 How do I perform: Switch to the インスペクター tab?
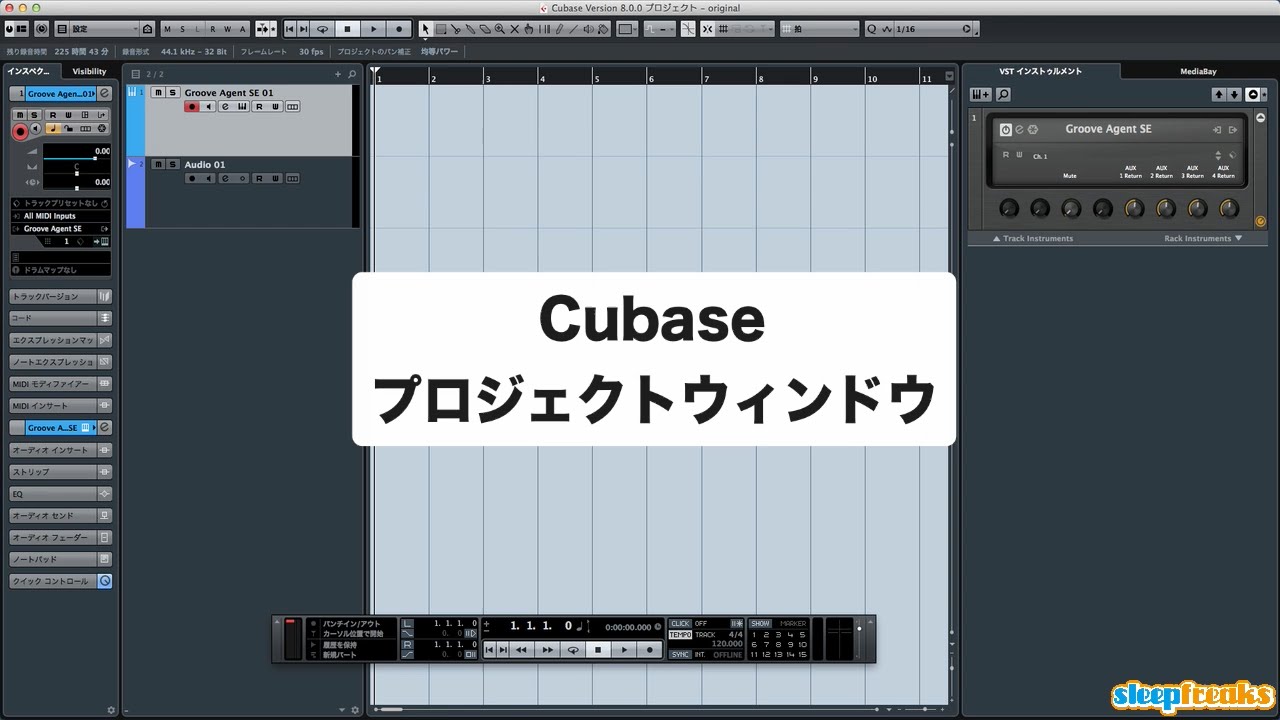[x=31, y=71]
